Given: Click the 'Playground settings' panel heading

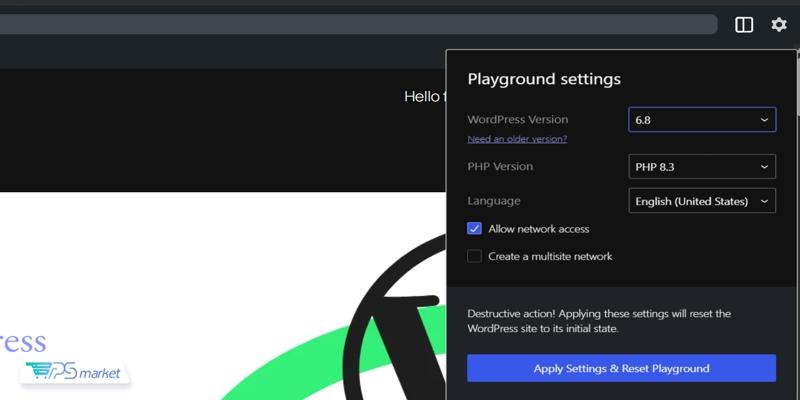Looking at the screenshot, I should click(544, 79).
